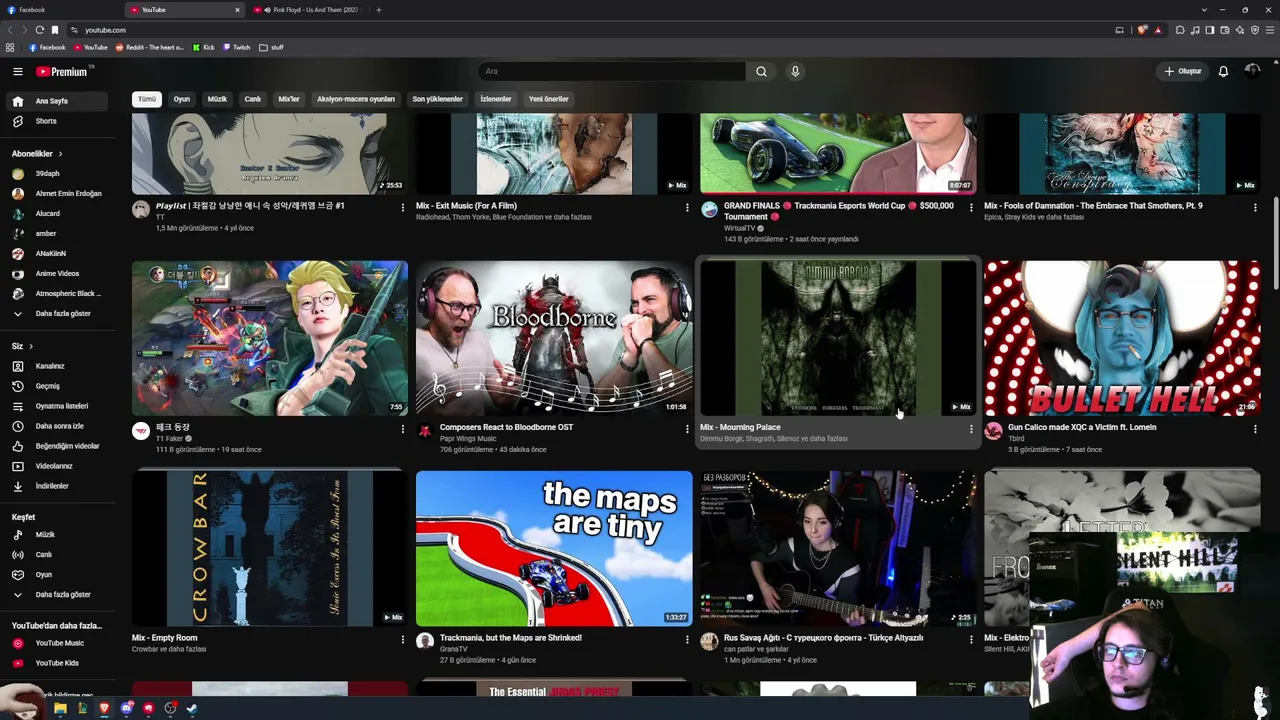Open File Explorer from the taskbar

click(x=60, y=708)
